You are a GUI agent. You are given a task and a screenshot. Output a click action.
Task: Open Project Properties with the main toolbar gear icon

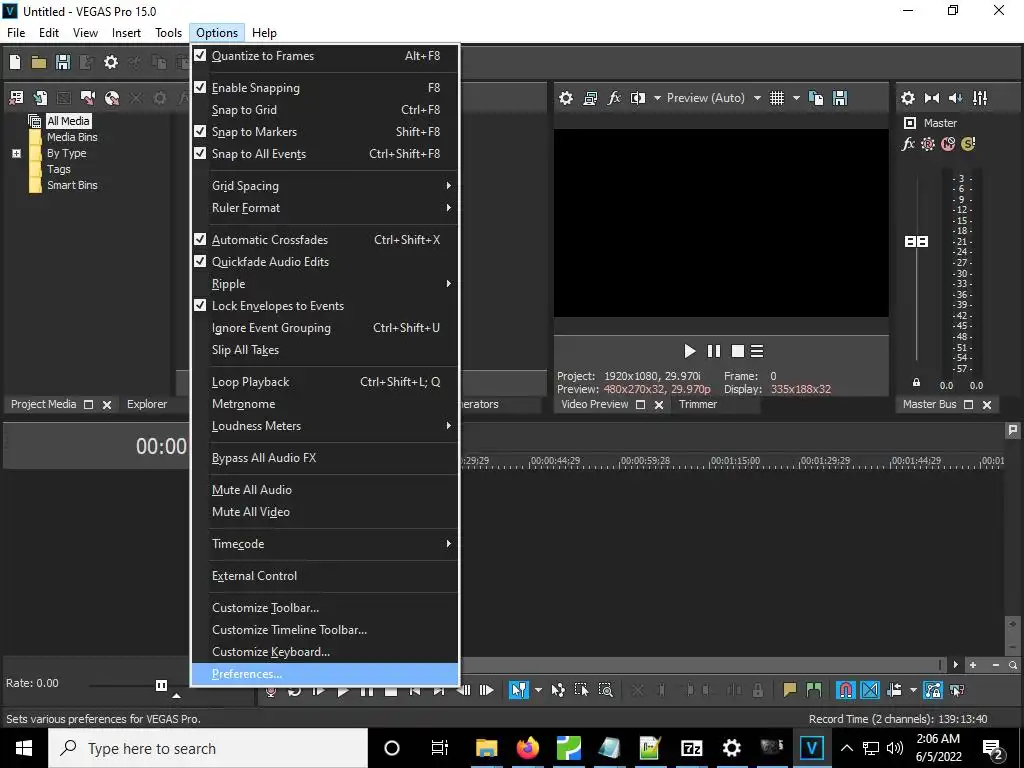[111, 62]
